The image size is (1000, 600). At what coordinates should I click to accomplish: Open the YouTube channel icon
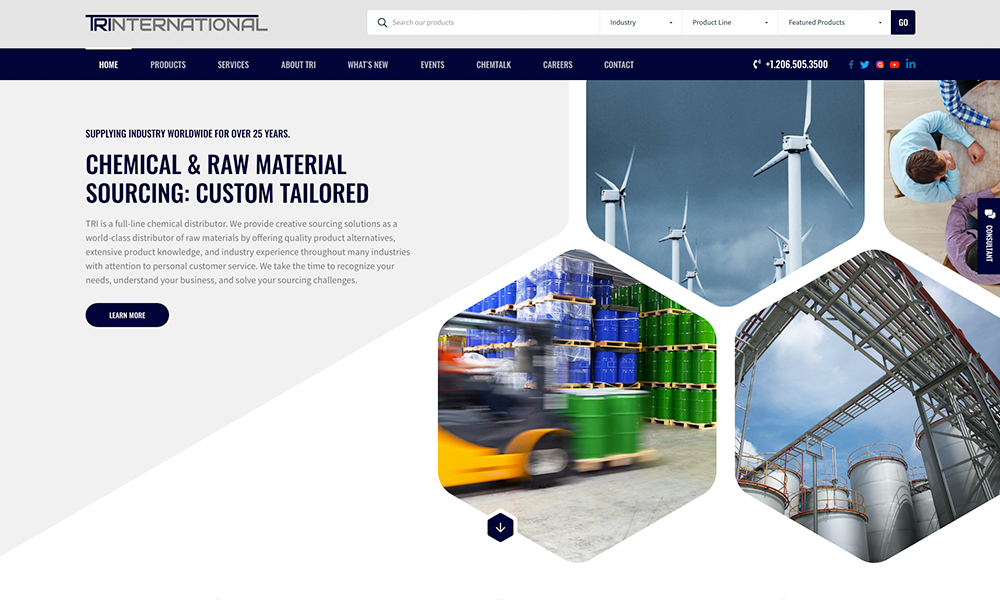[895, 65]
